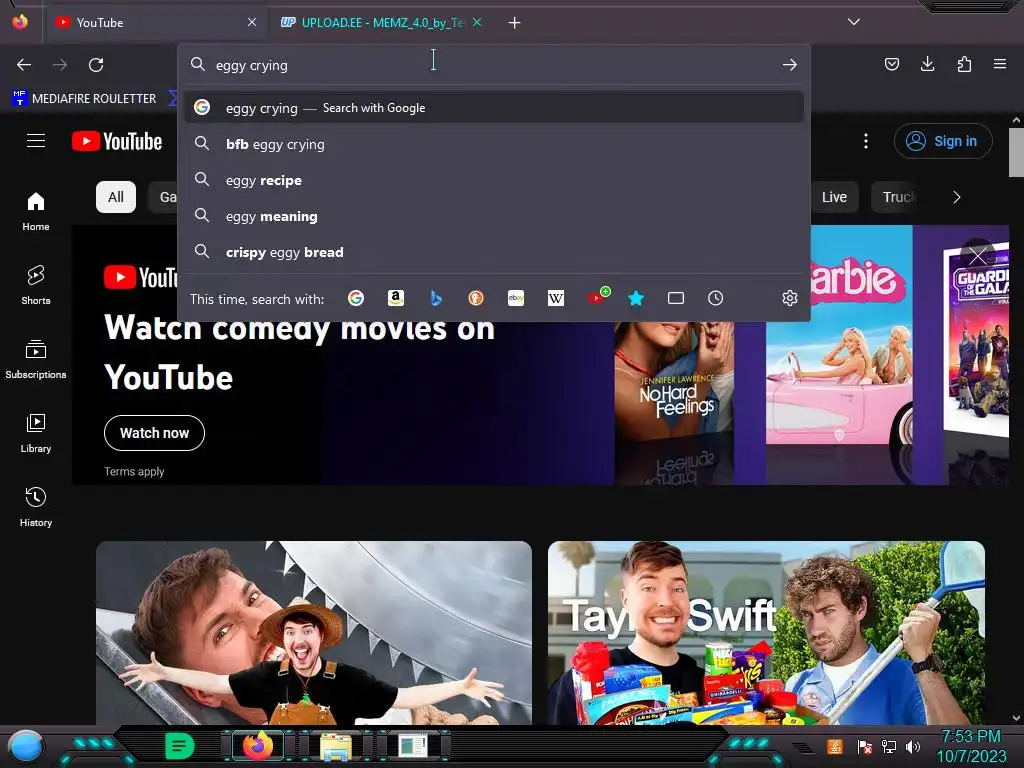Search this time with Google icon
The width and height of the screenshot is (1024, 768).
pyautogui.click(x=356, y=298)
